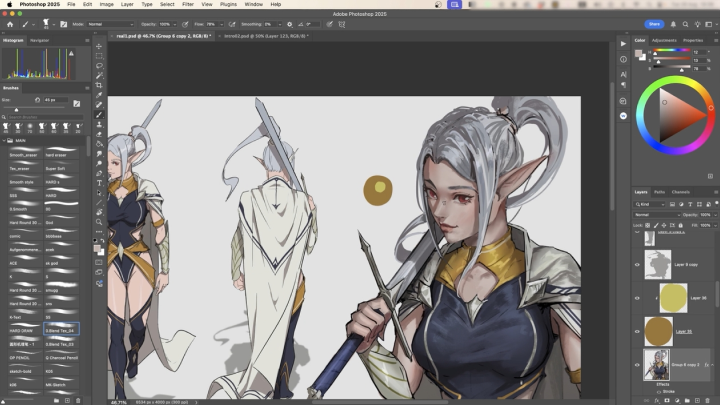720x405 pixels.
Task: Open the brush Mode dropdown
Action: tap(109, 23)
